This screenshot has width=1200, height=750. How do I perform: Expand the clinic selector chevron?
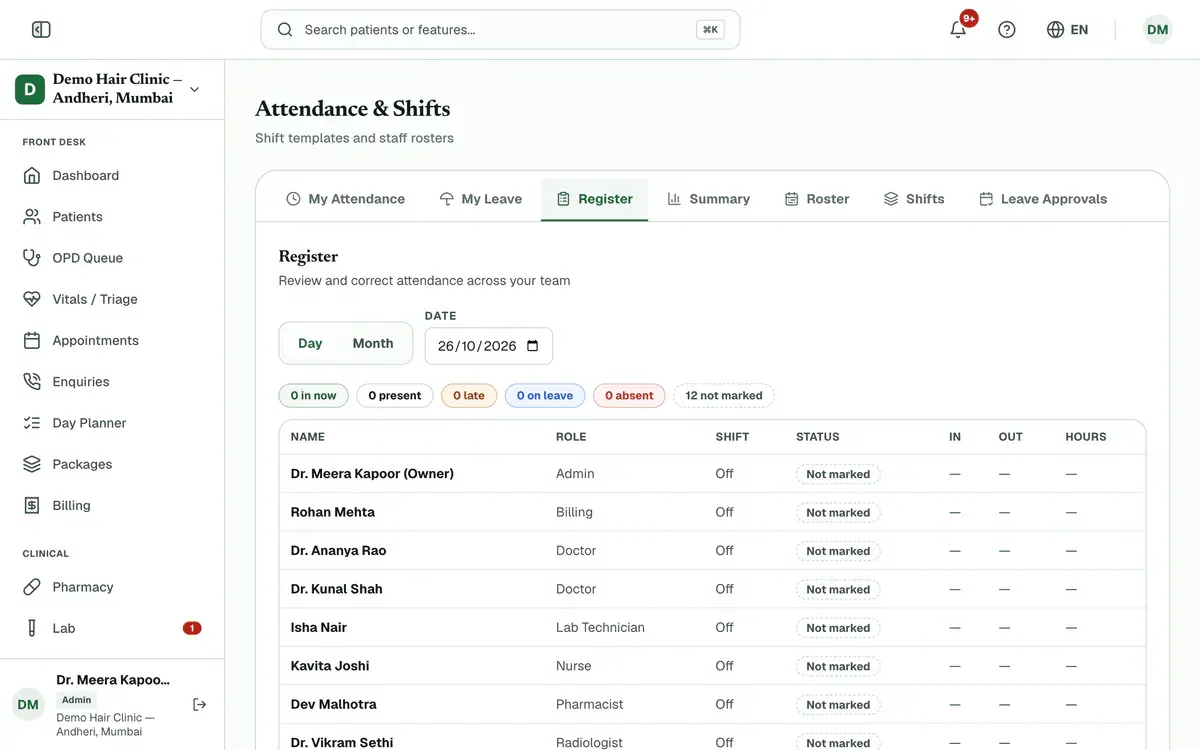[x=194, y=89]
